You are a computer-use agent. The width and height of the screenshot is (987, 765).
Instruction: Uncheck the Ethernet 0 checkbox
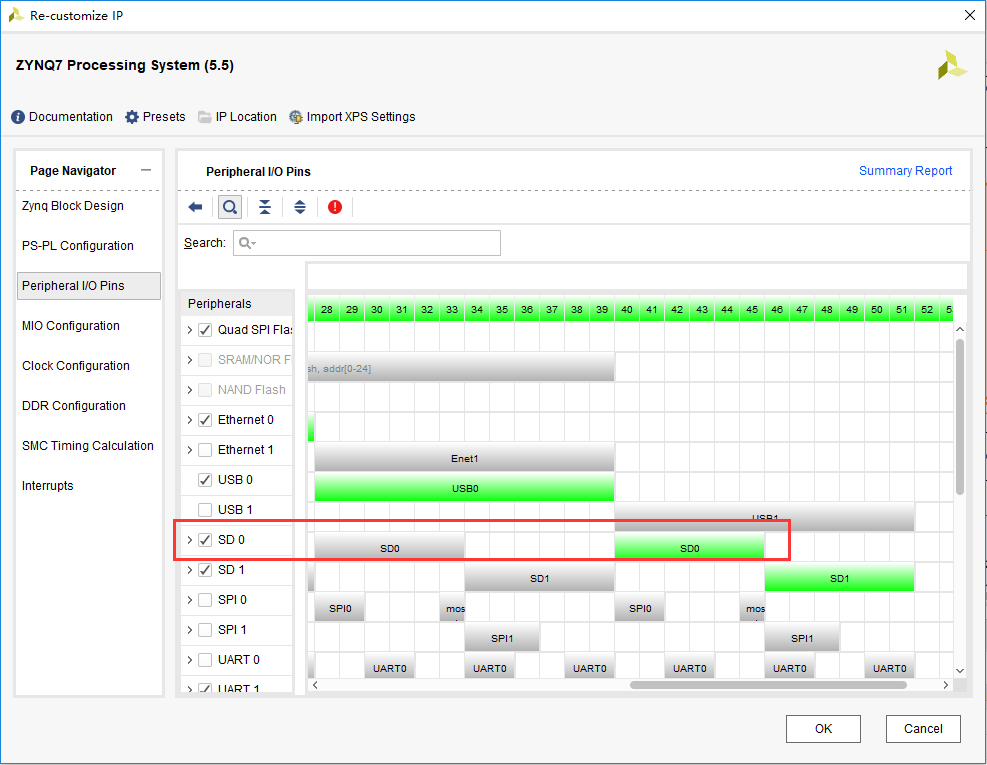205,420
